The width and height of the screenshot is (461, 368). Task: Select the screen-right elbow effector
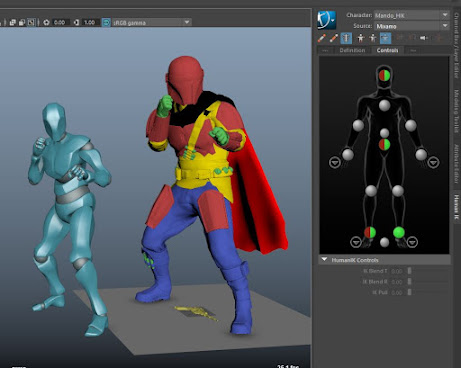point(411,125)
